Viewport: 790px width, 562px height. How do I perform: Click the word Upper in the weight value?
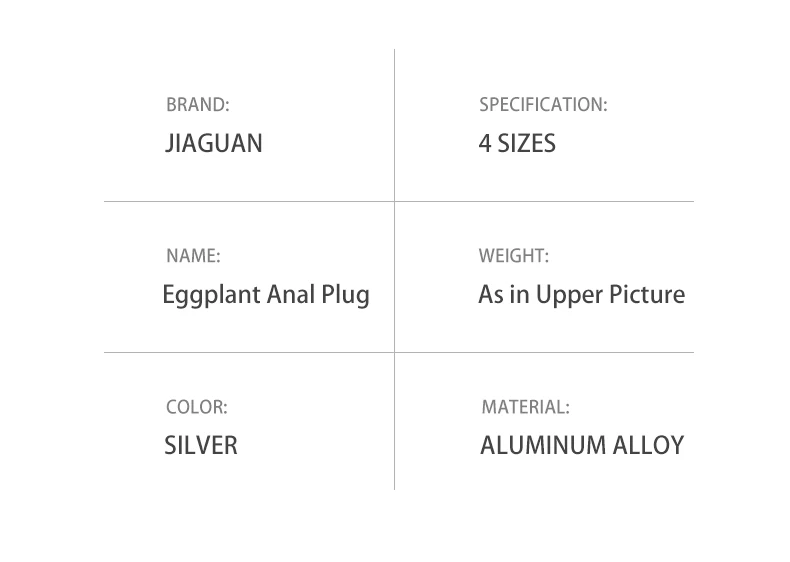569,296
